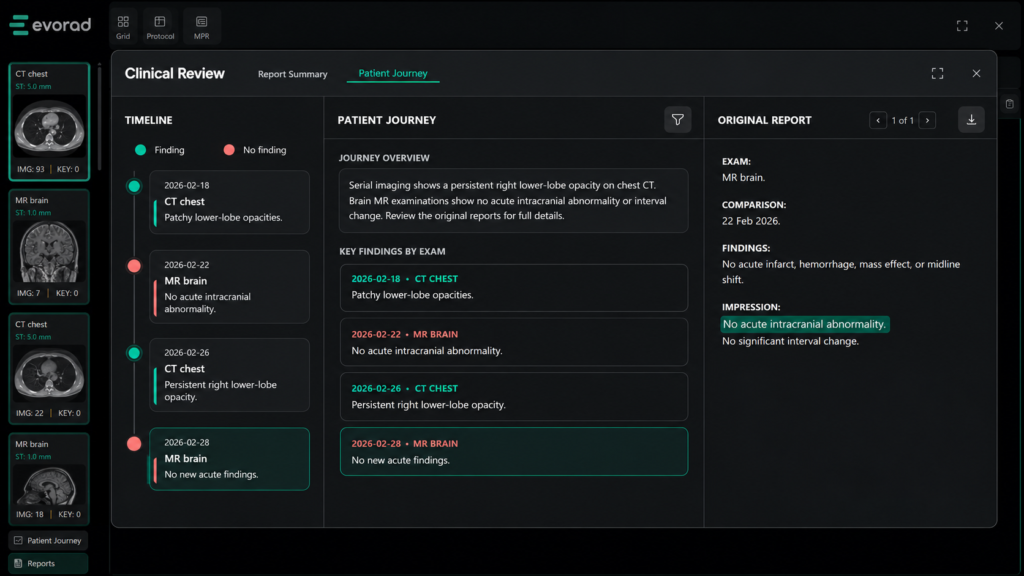Click highlighted text 'No acute intracranial abnormality.'
Screen dimensions: 1024x576
click(x=805, y=324)
